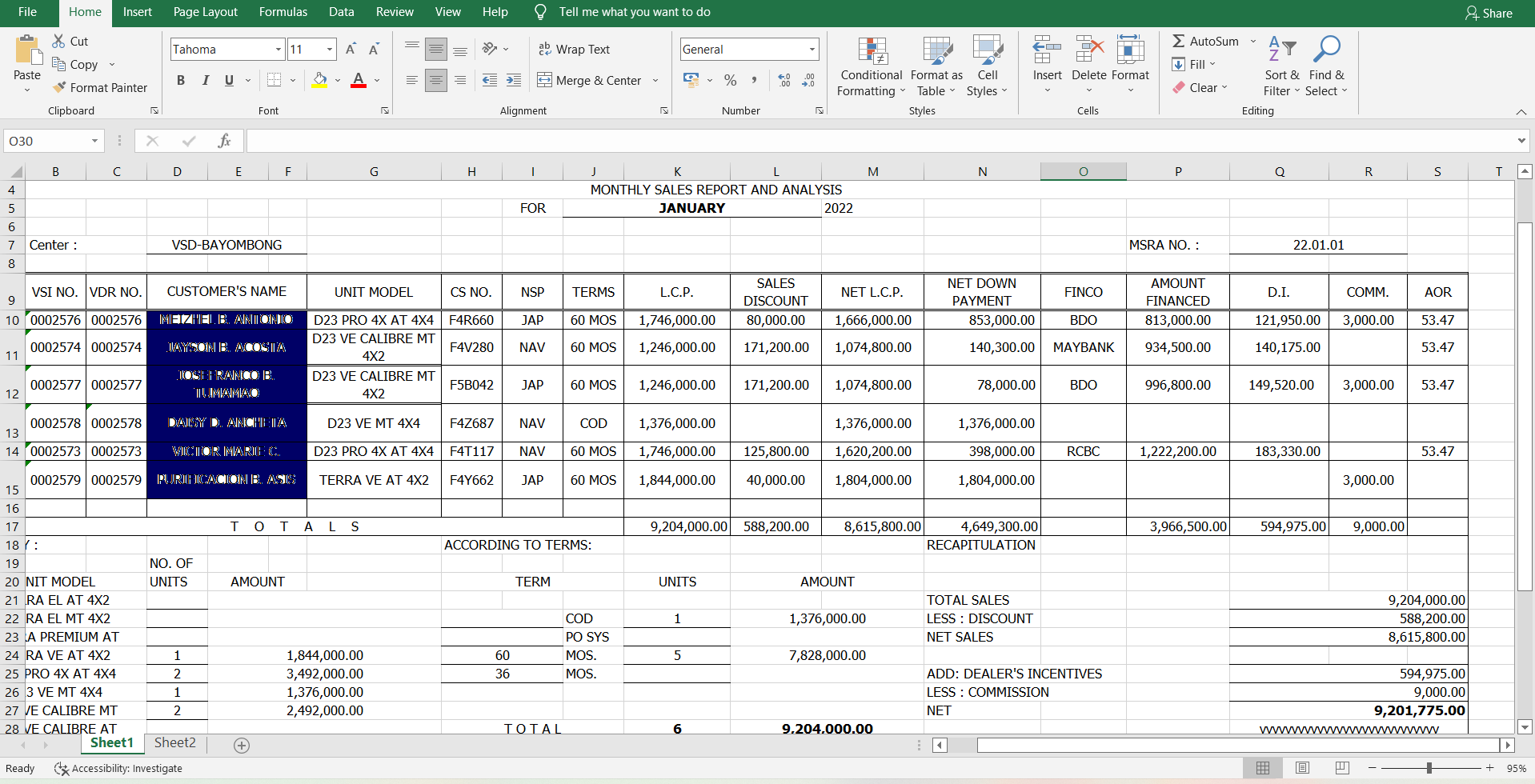Viewport: 1535px width, 784px height.
Task: Toggle Middle Align vertical alignment
Action: coord(436,50)
